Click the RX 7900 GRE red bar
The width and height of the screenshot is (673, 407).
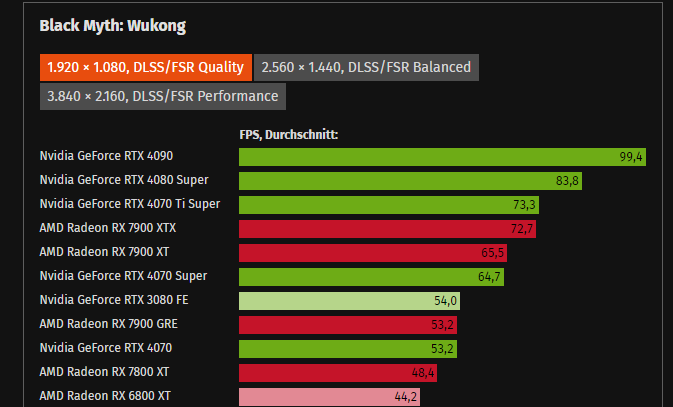pyautogui.click(x=348, y=325)
